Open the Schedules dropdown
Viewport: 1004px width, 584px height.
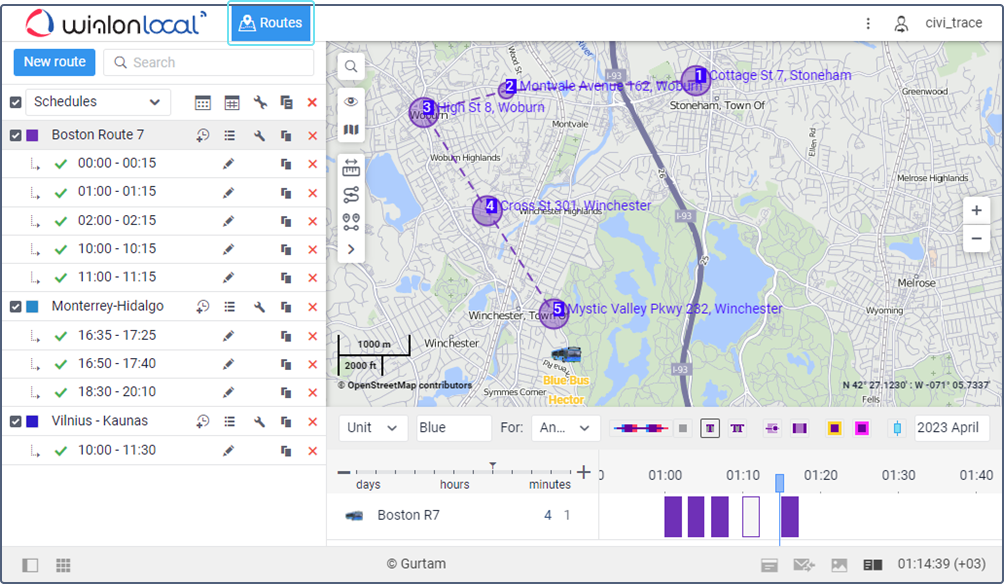coord(97,102)
